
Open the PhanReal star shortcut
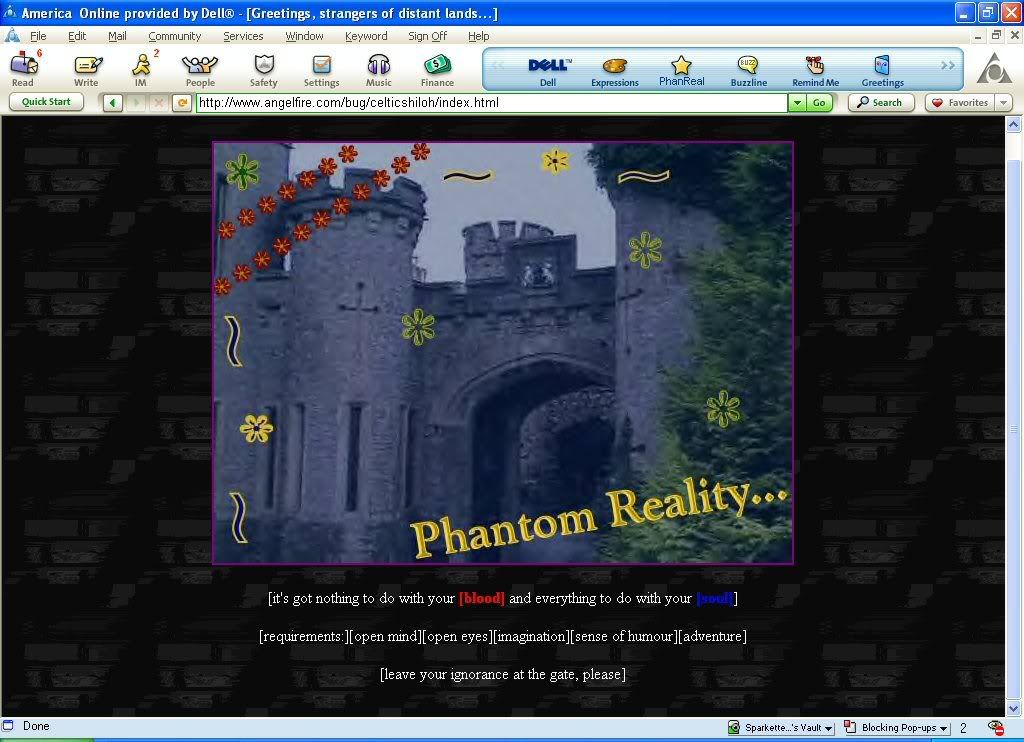click(681, 67)
